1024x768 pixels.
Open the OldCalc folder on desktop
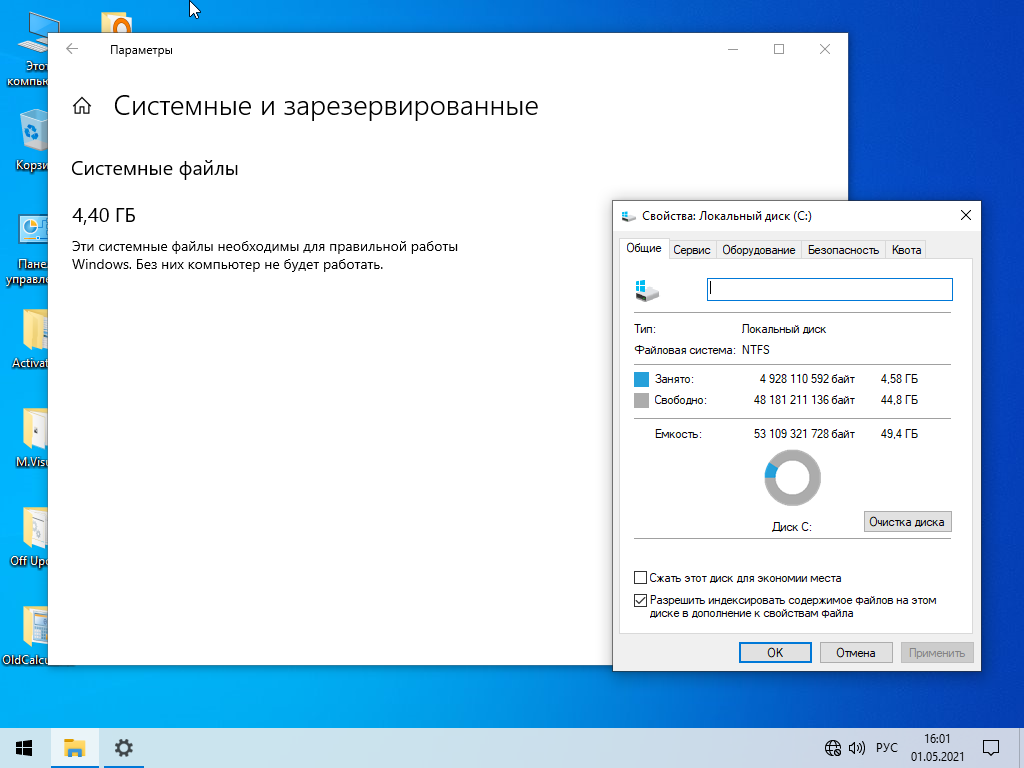point(26,635)
